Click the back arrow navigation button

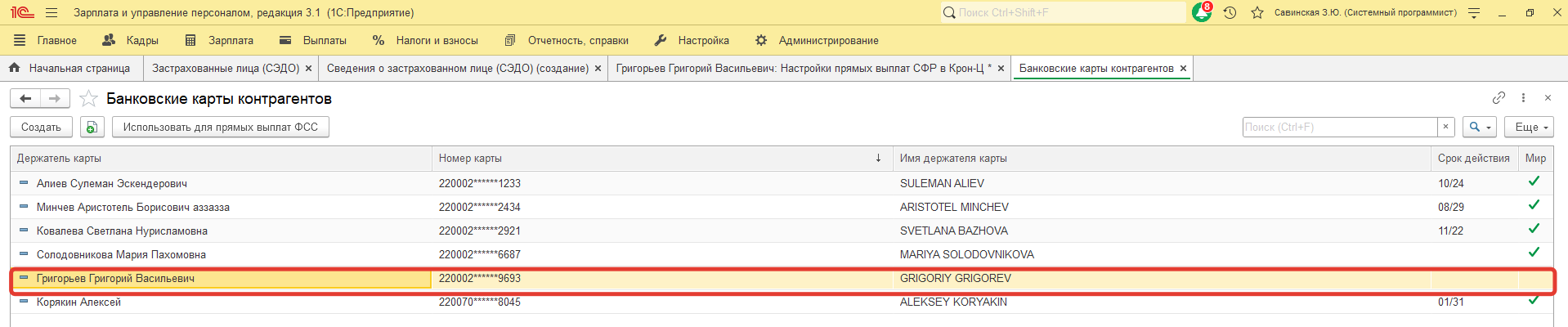point(25,99)
